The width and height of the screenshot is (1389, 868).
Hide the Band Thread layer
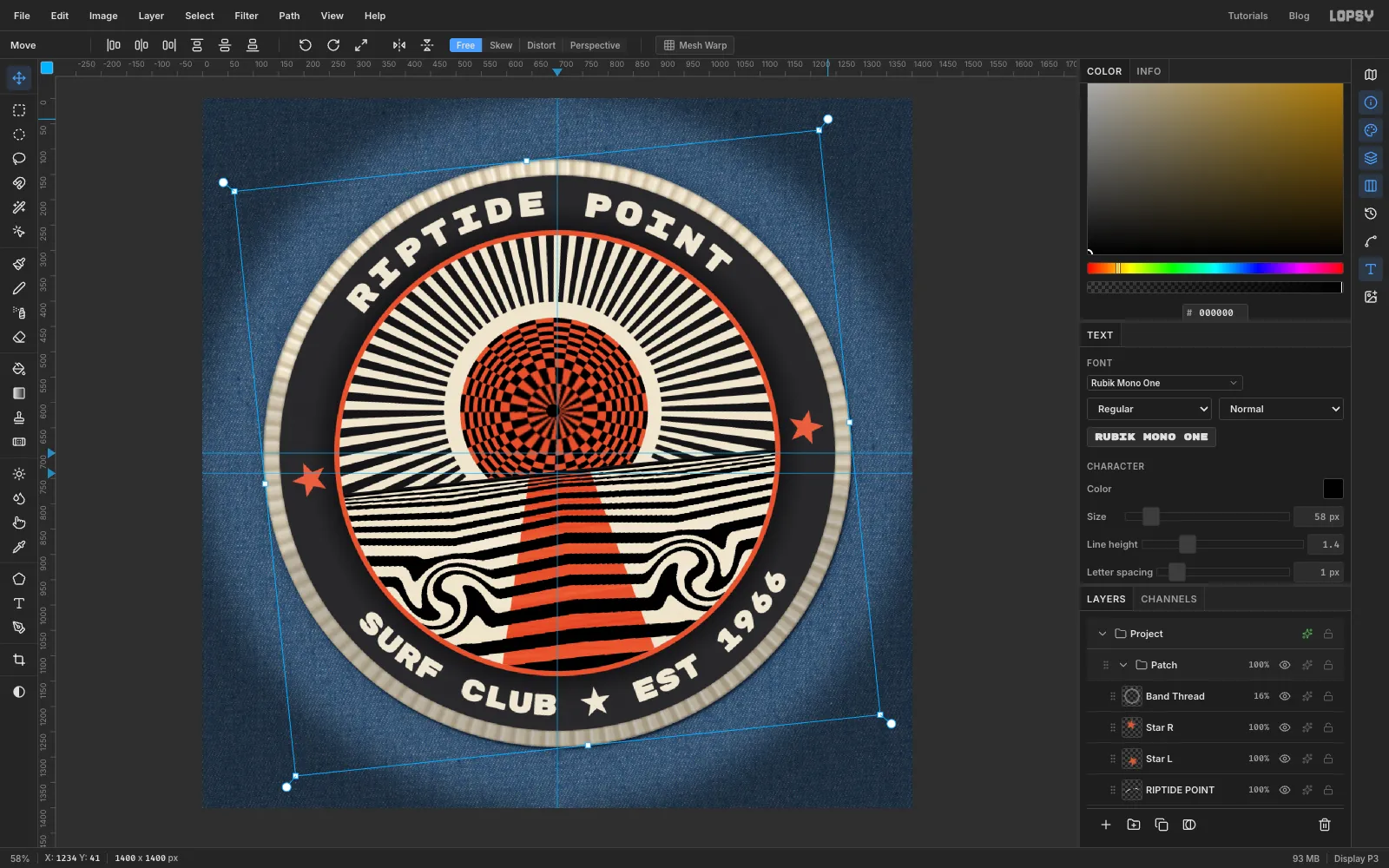click(x=1285, y=696)
